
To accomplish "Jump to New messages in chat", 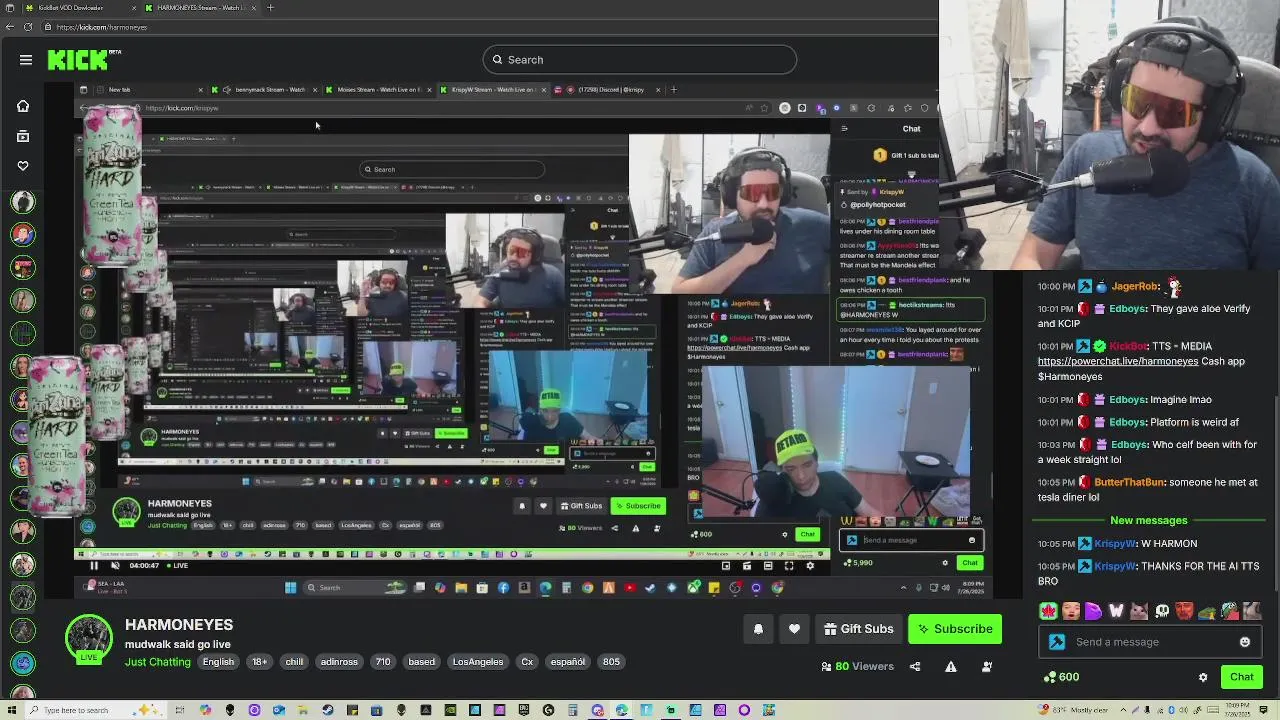I will point(1149,521).
